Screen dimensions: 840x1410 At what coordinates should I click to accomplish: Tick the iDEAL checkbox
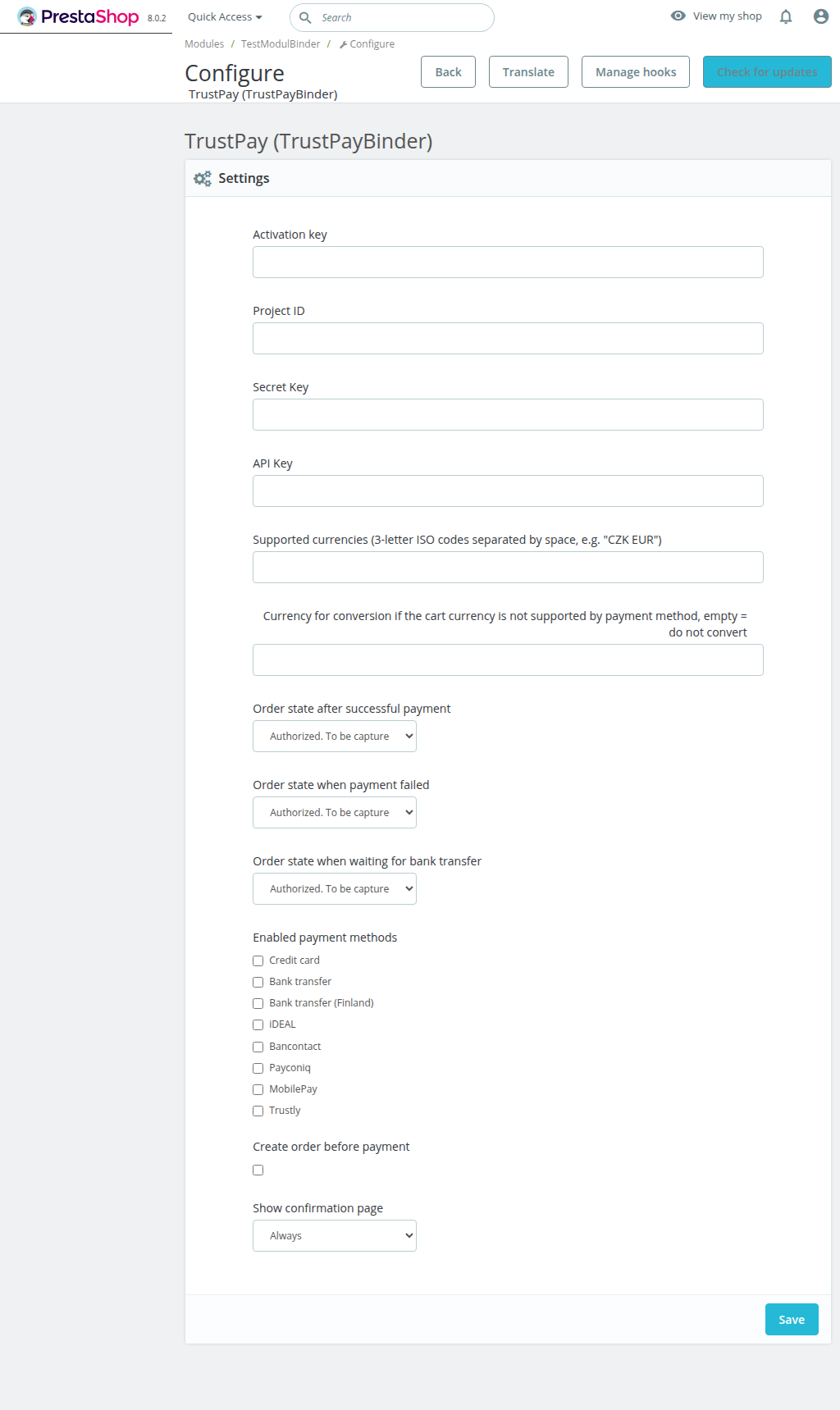pyautogui.click(x=258, y=1024)
